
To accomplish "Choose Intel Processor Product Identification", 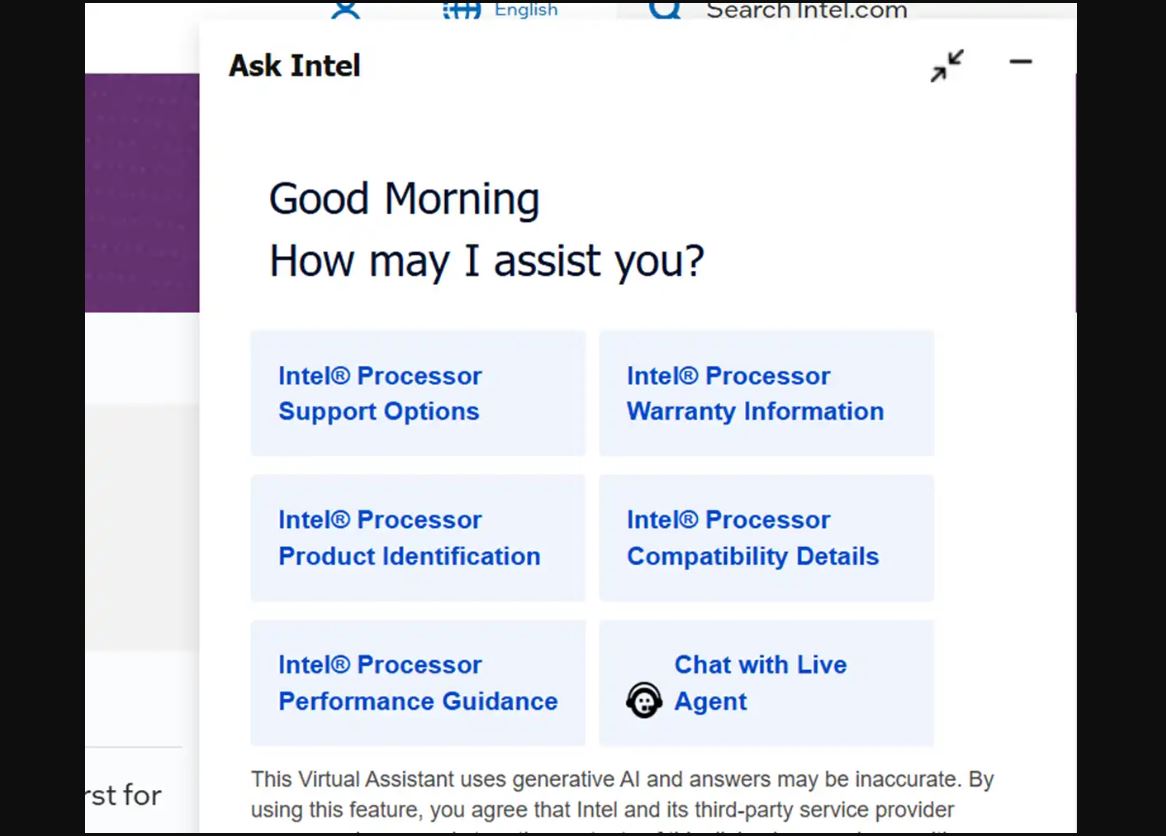I will tap(417, 538).
